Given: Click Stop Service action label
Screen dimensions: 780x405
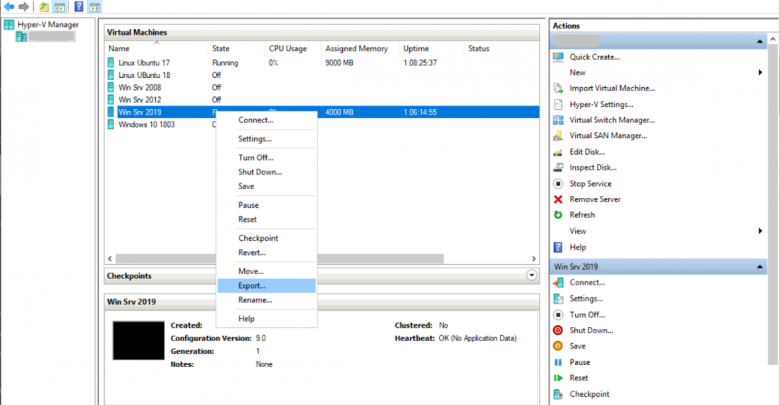Looking at the screenshot, I should point(590,184).
